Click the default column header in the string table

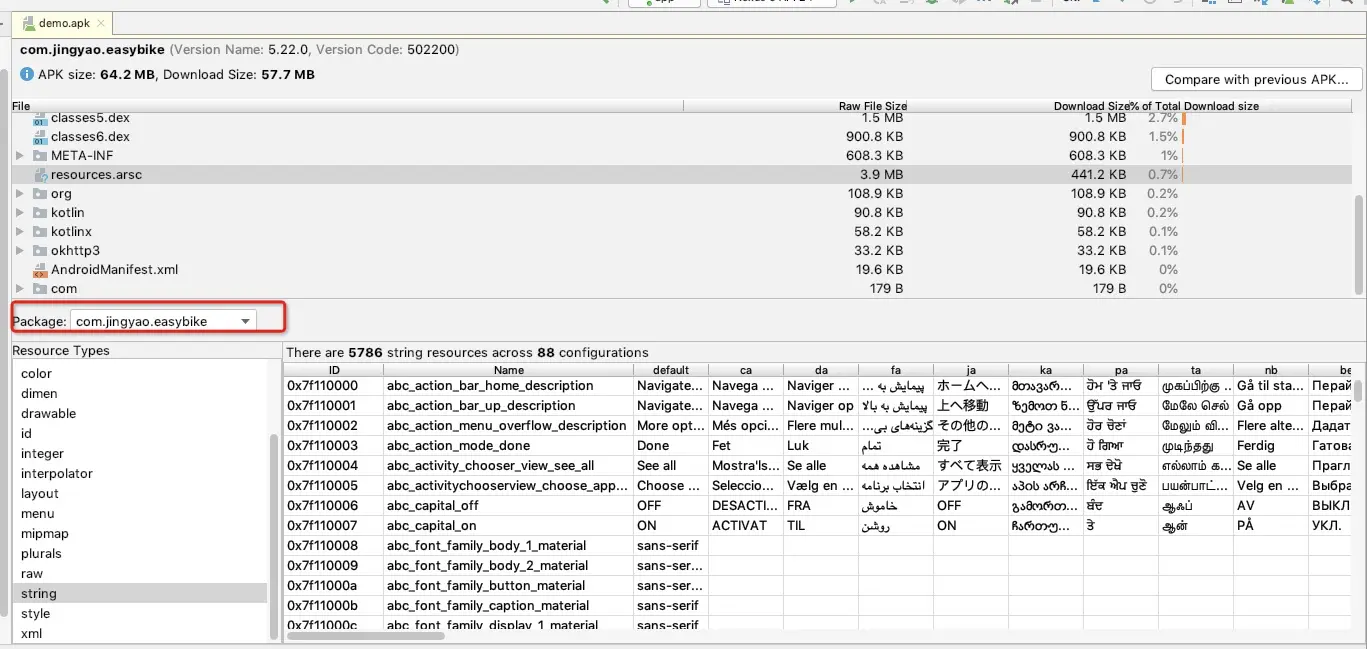coord(671,370)
